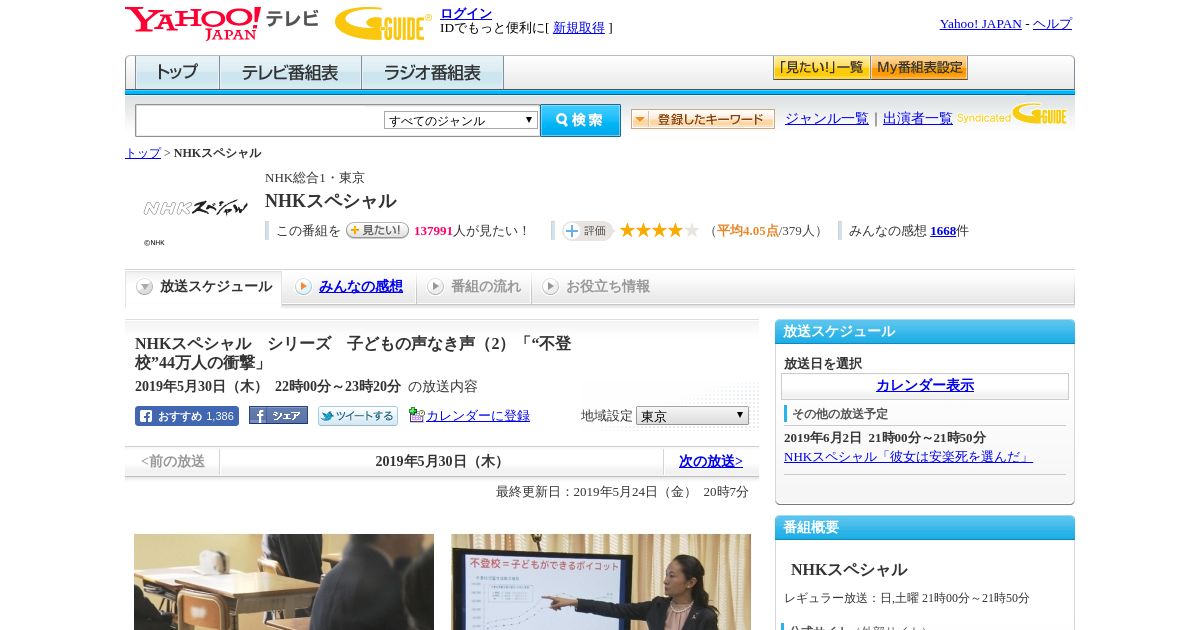Click the Syndicated G-GUIDE logo near search
Screen dimensions: 1200x630
pyautogui.click(x=1012, y=115)
